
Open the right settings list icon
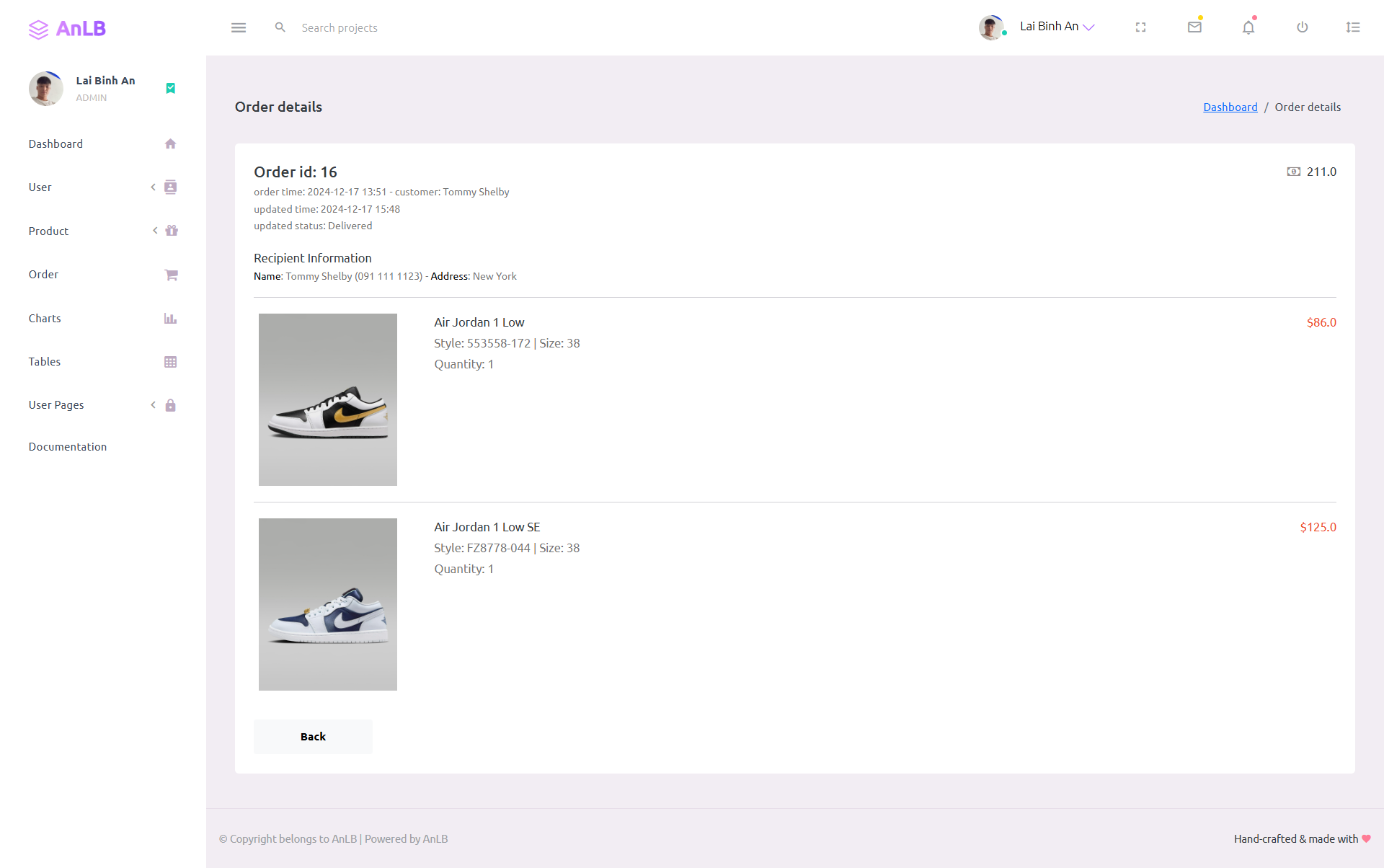1353,27
